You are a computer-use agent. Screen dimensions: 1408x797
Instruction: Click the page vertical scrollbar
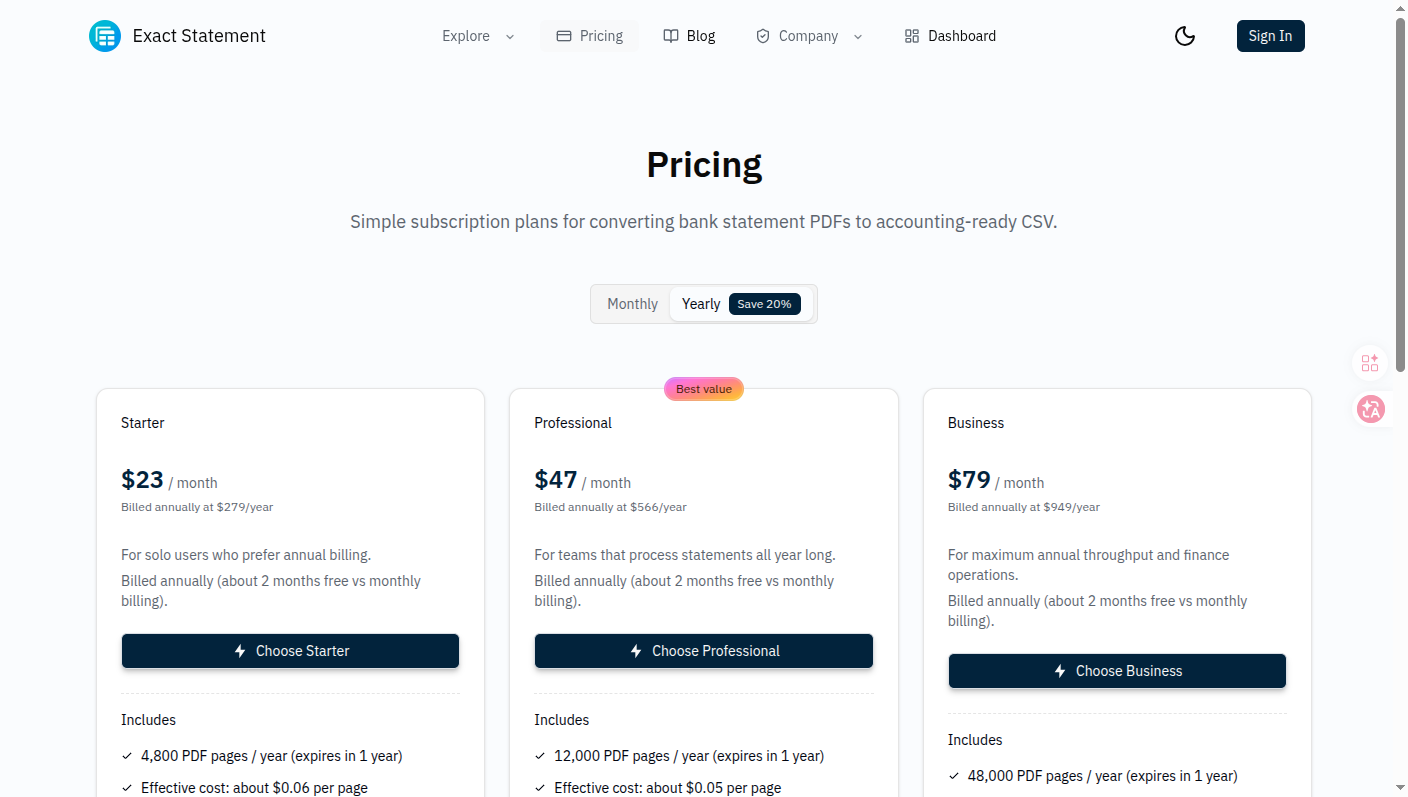(1400, 200)
